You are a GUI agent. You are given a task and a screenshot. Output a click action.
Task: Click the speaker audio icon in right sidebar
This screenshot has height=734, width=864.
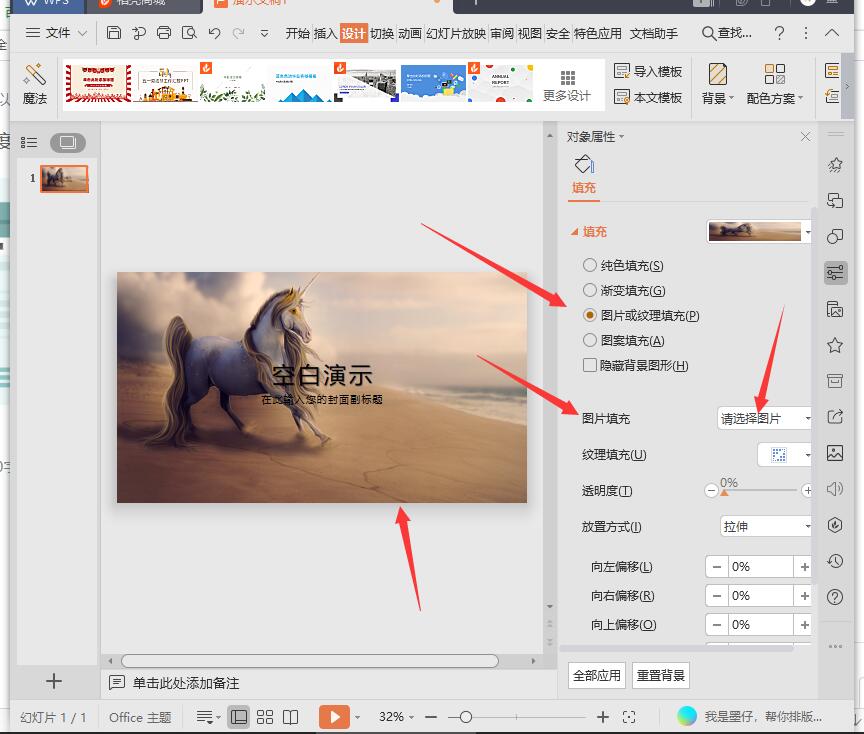(835, 489)
